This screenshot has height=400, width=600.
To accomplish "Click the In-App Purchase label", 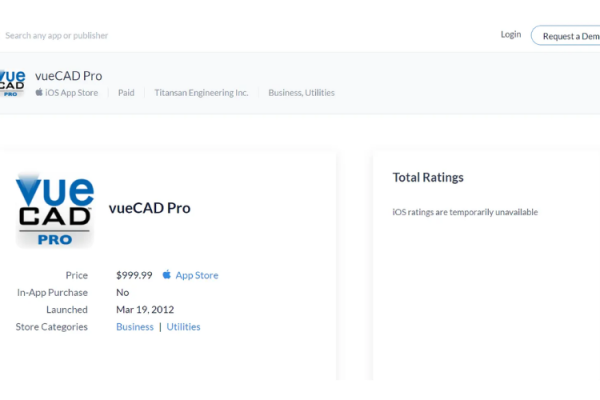I will (x=52, y=293).
